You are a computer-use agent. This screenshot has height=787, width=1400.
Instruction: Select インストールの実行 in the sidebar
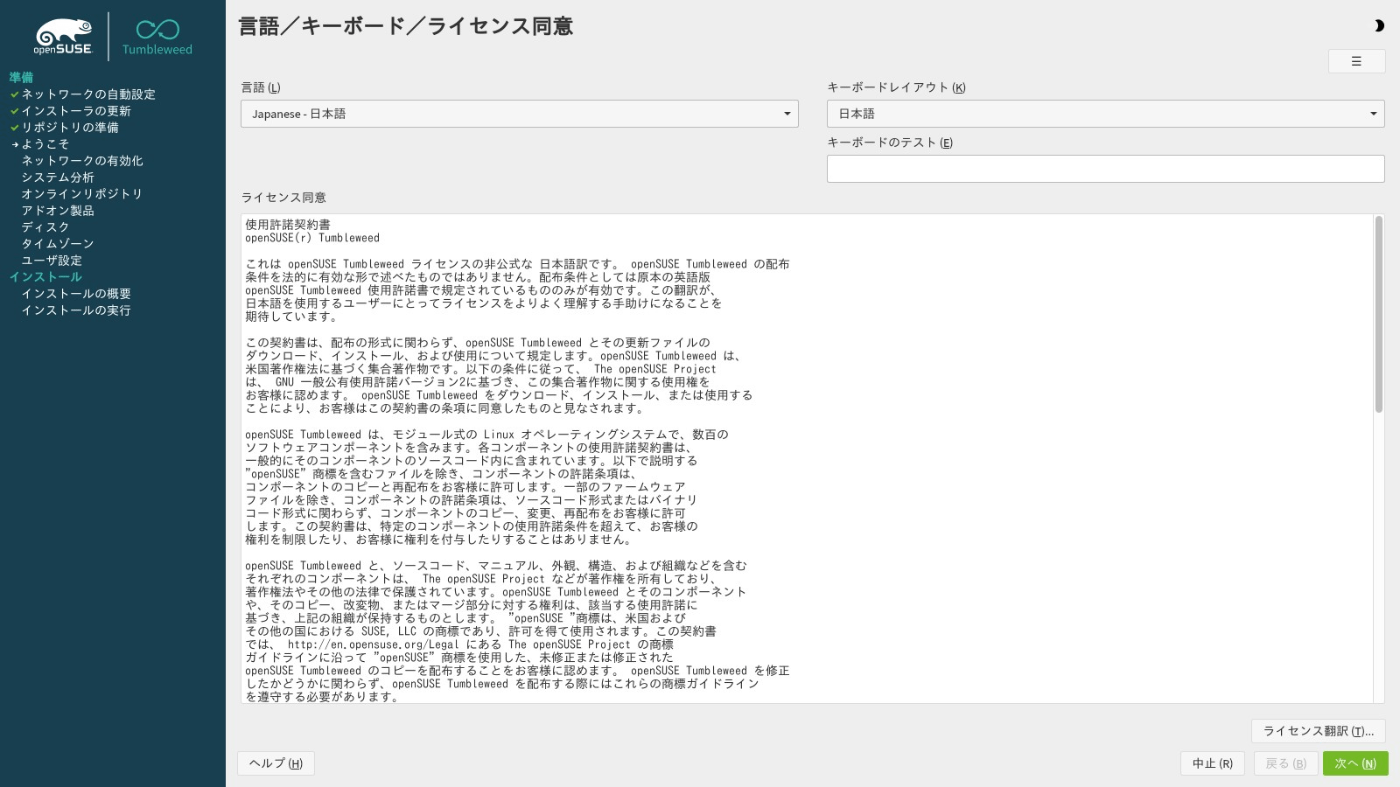pyautogui.click(x=76, y=310)
